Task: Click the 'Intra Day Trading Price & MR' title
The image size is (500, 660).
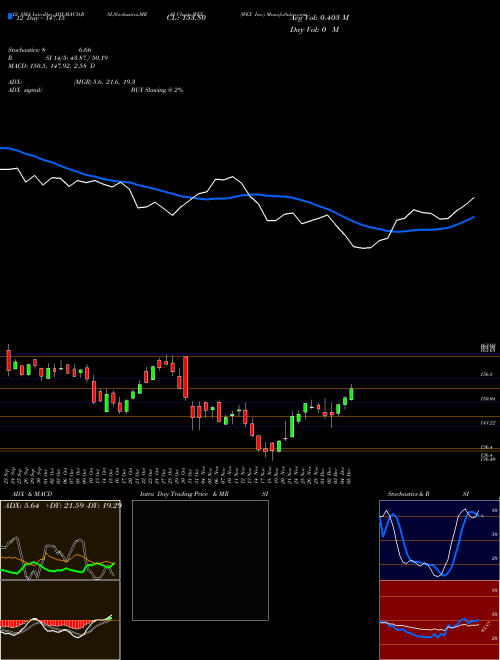Action: pyautogui.click(x=184, y=494)
